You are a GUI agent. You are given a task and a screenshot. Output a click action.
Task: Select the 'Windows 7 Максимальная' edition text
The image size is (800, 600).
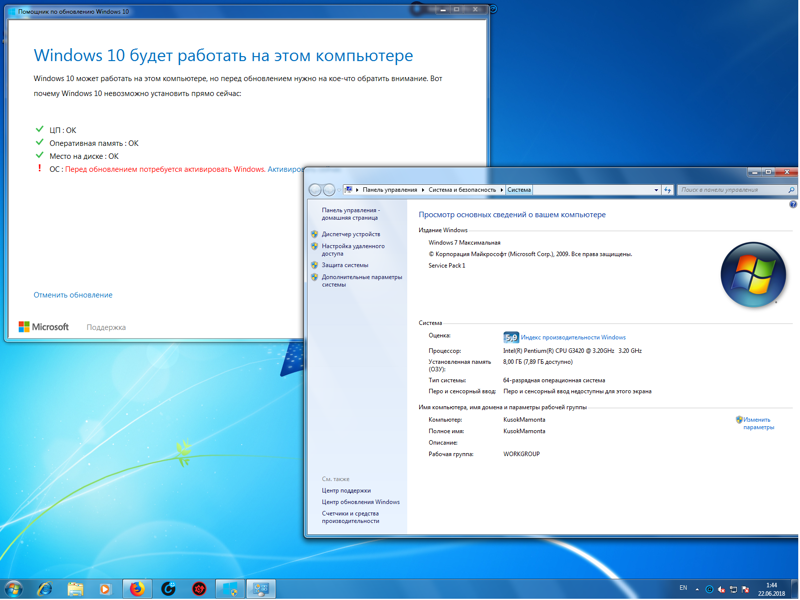[464, 243]
